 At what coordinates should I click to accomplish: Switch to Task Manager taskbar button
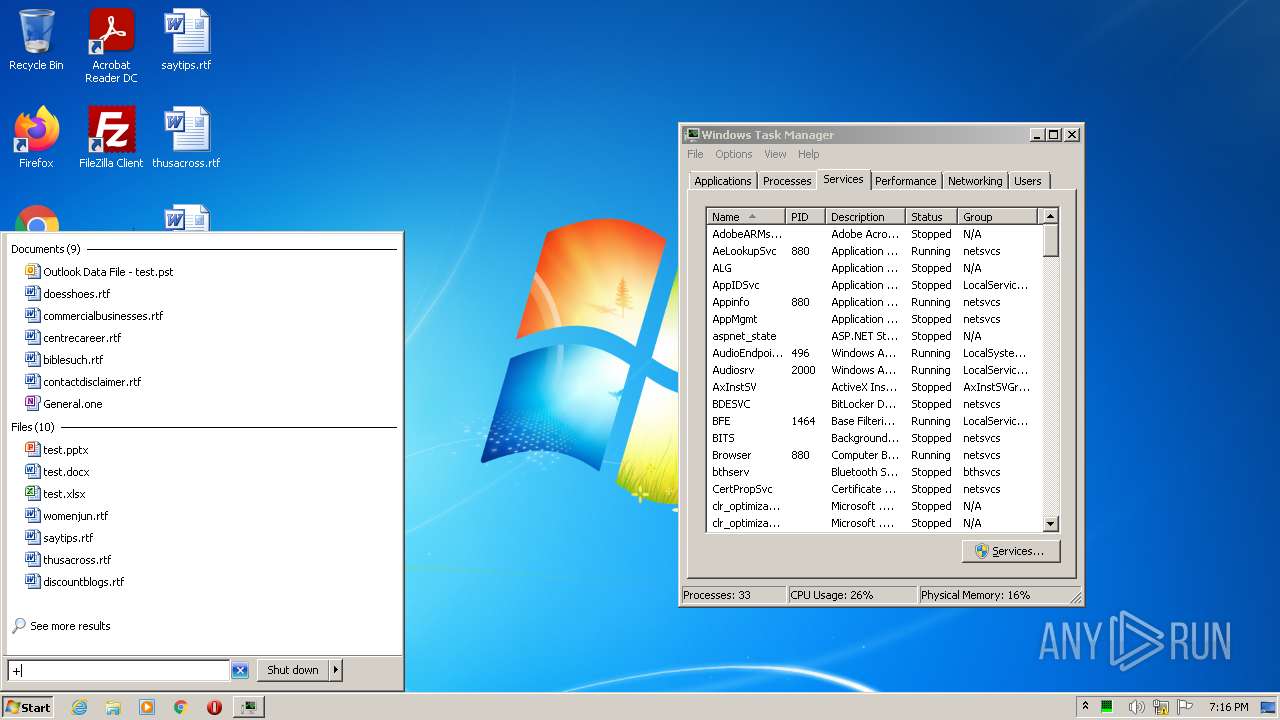pyautogui.click(x=248, y=707)
